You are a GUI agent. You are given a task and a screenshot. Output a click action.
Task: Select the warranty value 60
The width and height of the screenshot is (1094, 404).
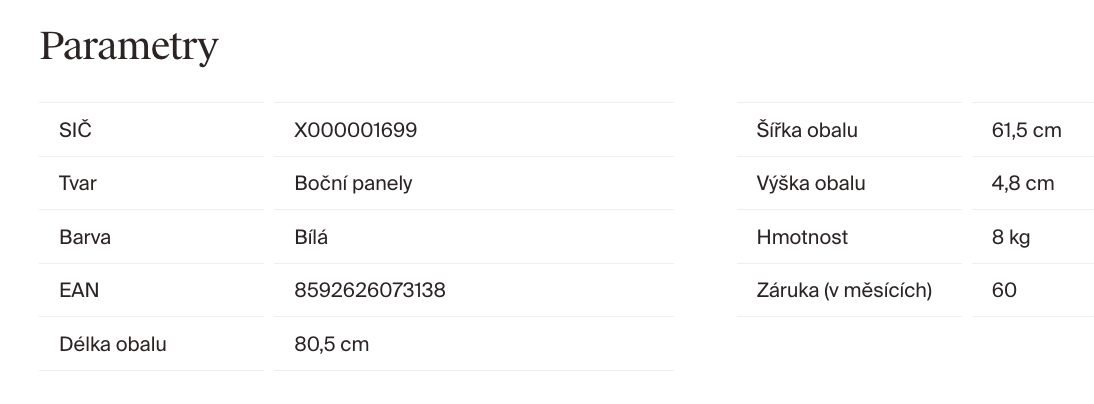click(1004, 291)
